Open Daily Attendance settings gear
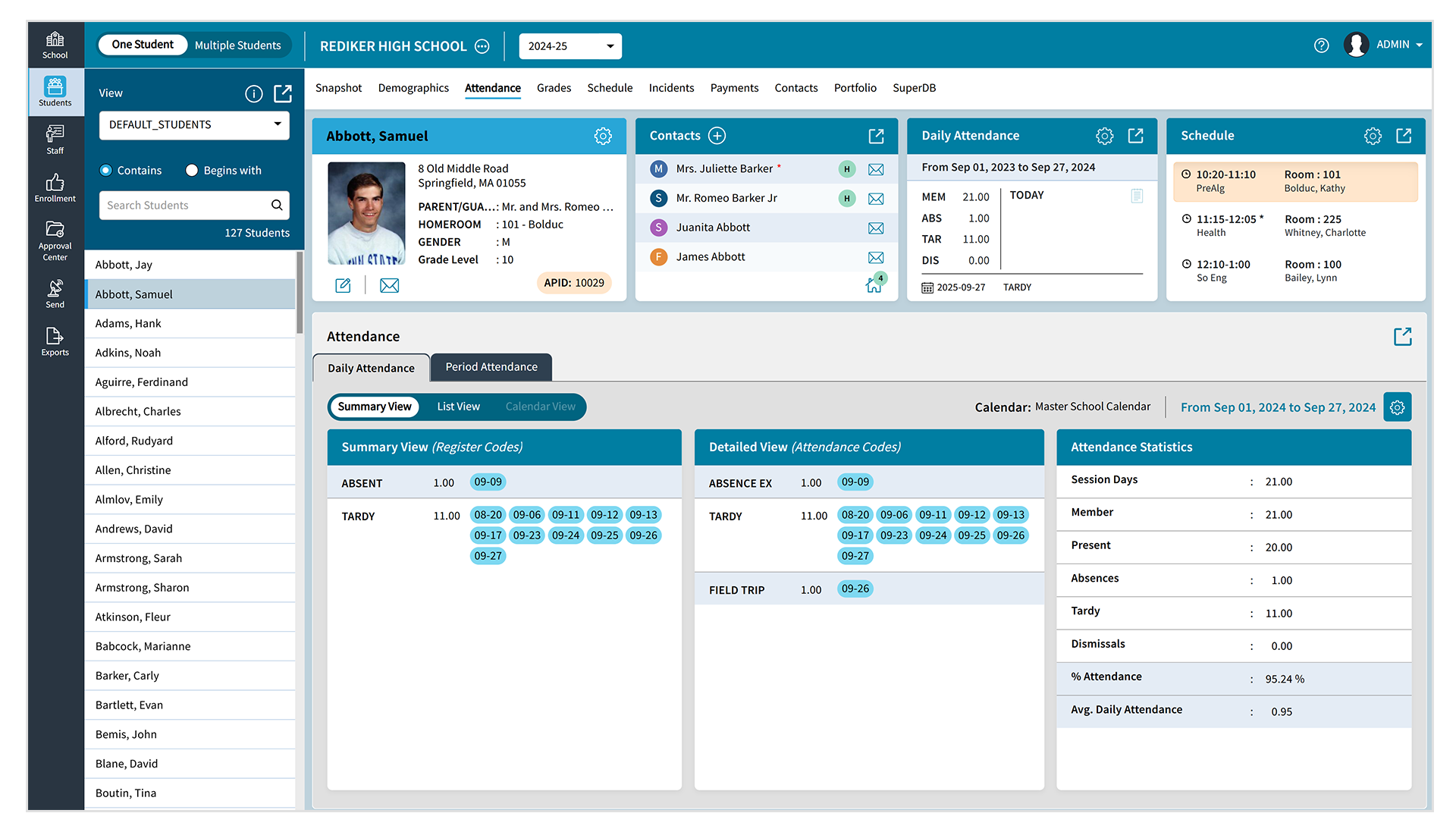 (x=1104, y=136)
